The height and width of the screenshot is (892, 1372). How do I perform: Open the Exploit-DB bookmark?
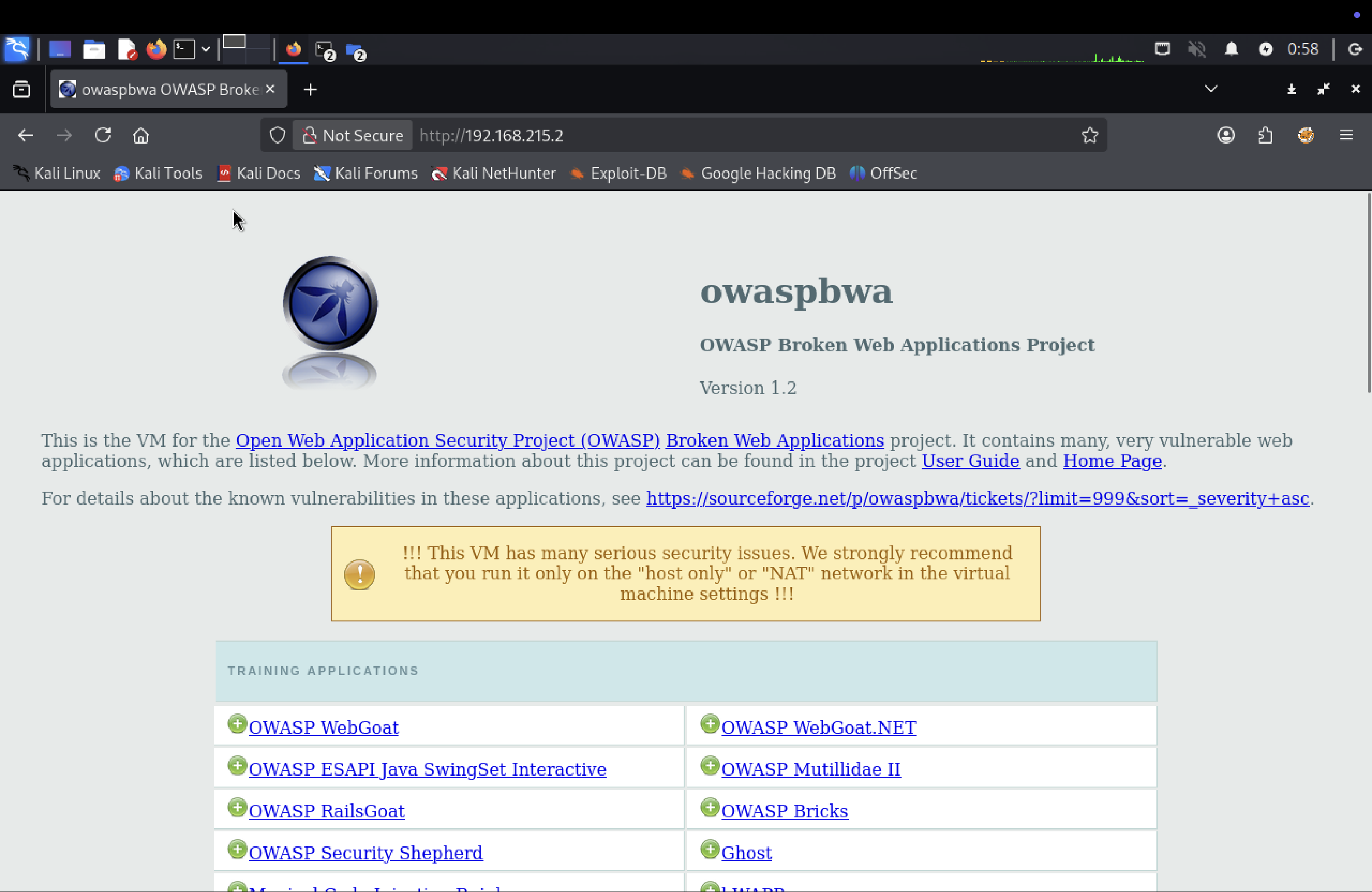tap(618, 174)
